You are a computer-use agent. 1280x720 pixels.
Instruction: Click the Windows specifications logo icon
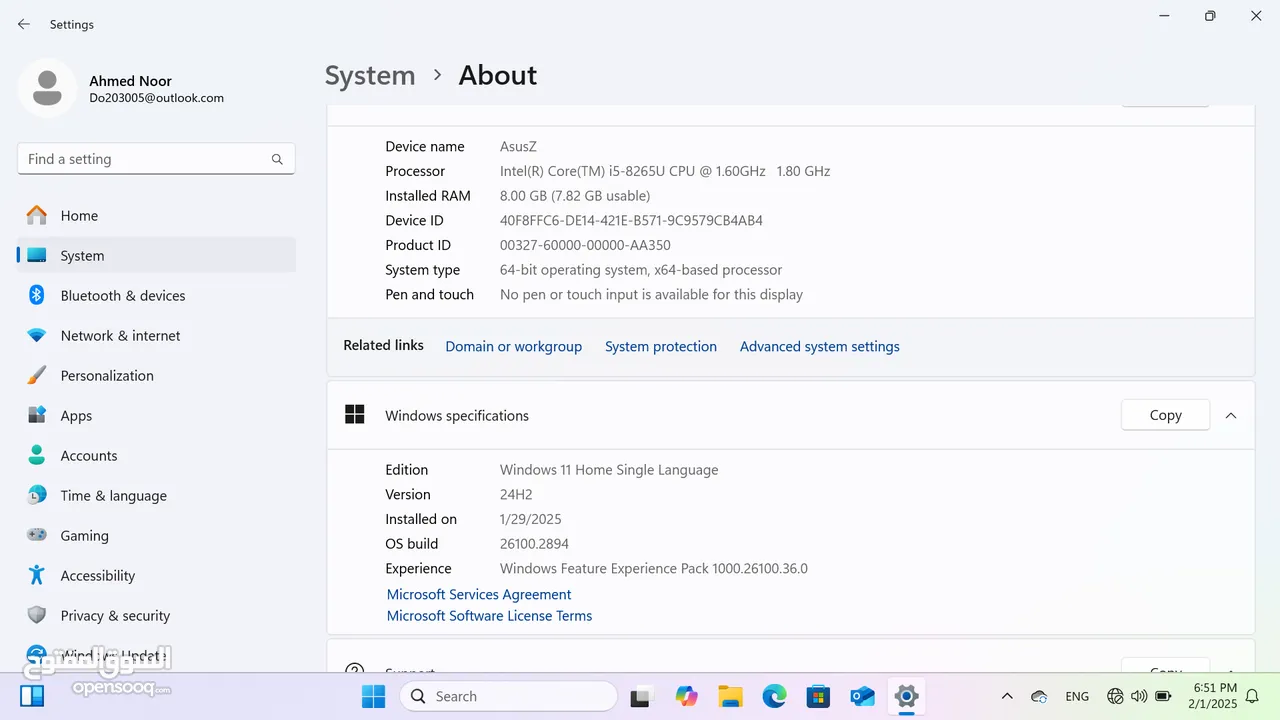point(355,415)
